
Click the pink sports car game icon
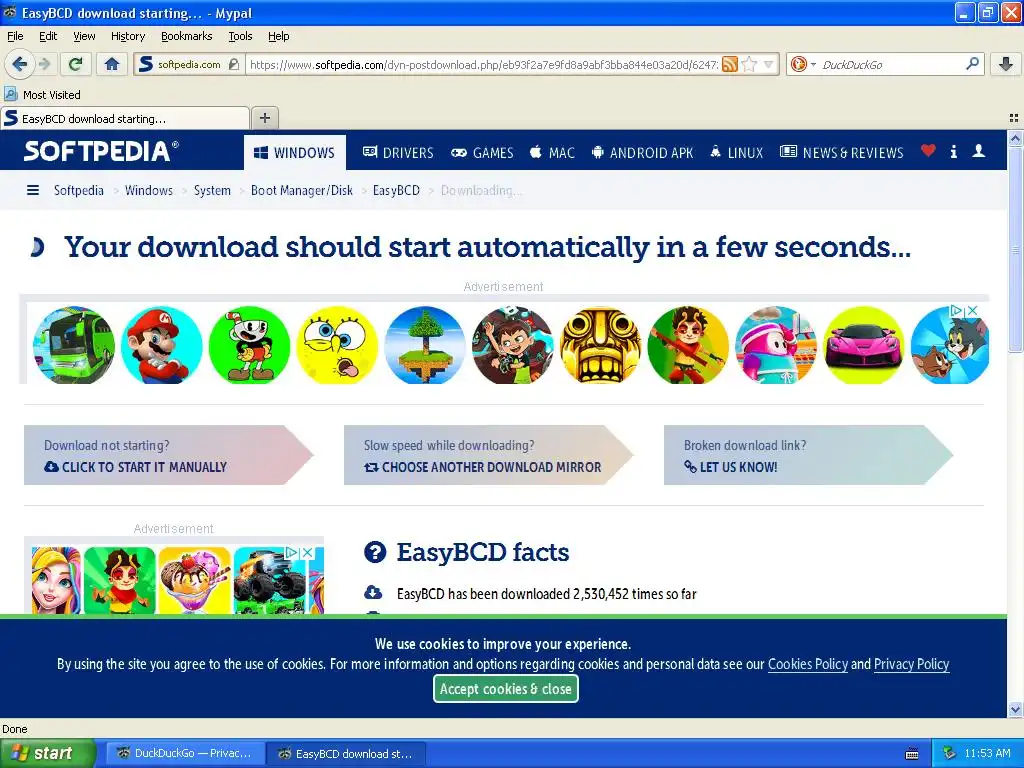(863, 345)
